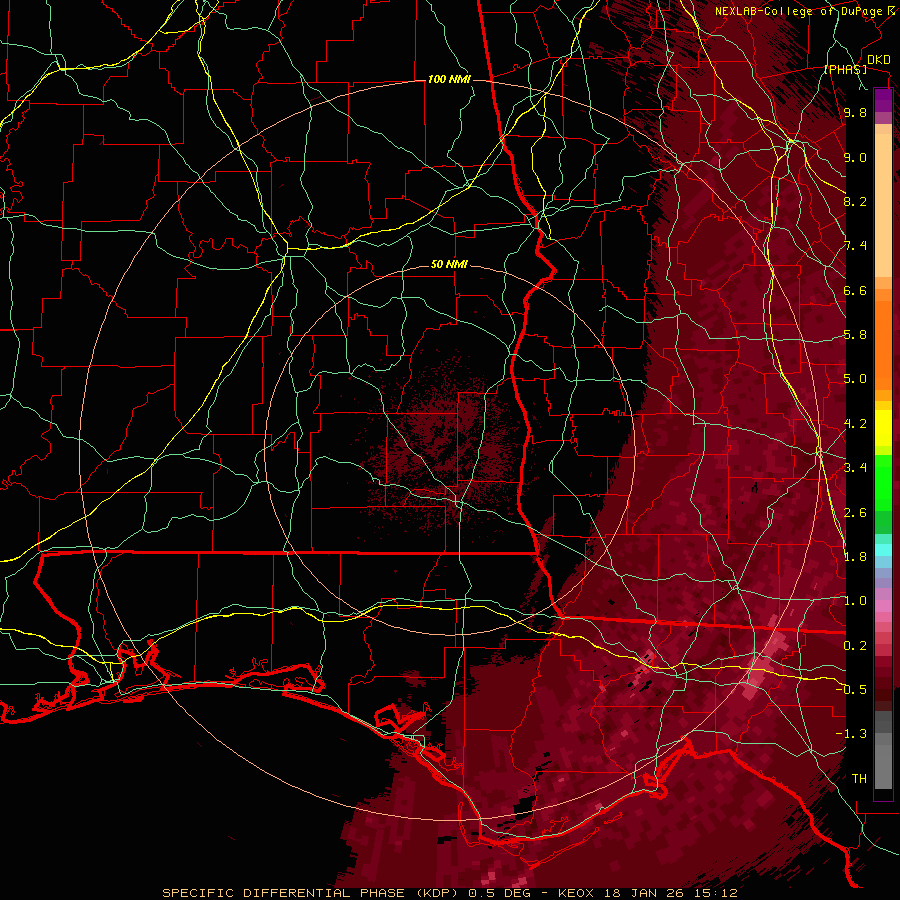Click the 5.0 value on the color scale

click(x=855, y=379)
